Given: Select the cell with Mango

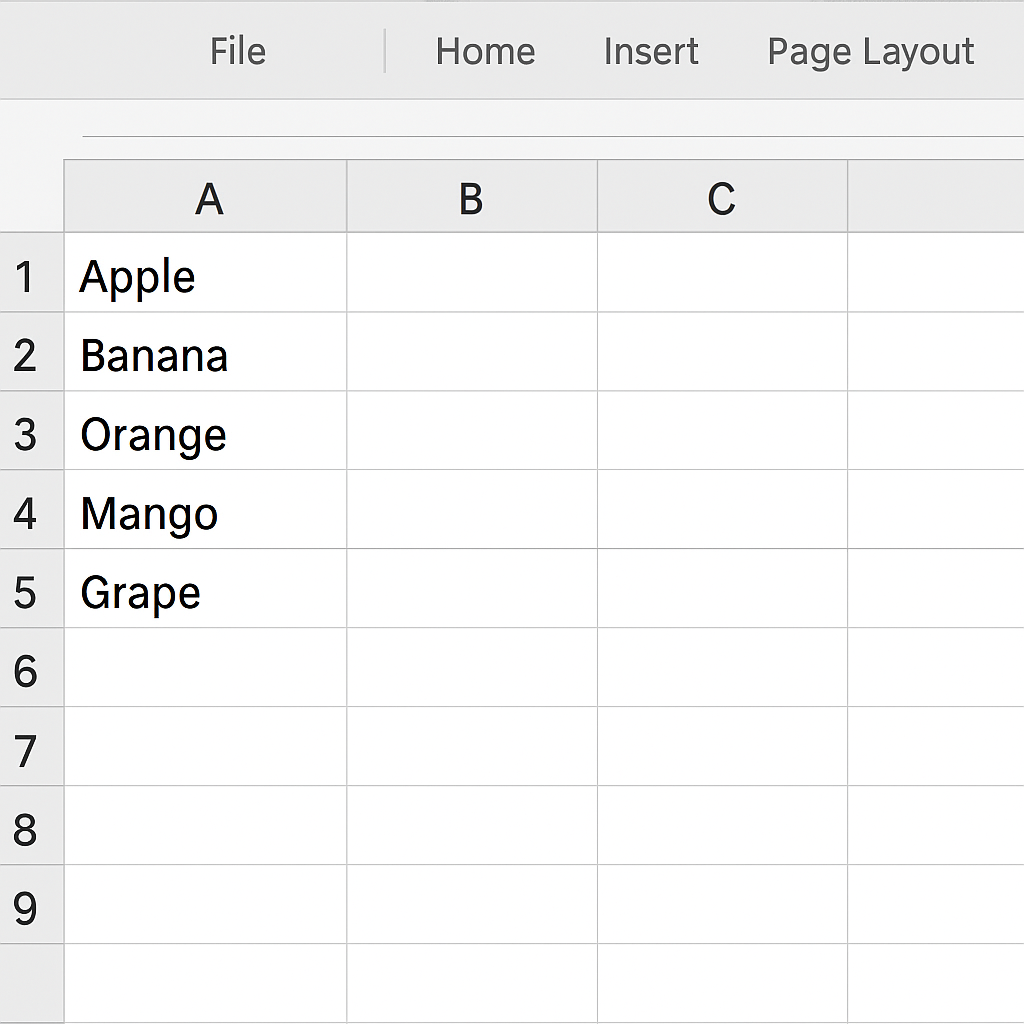Looking at the screenshot, I should pyautogui.click(x=206, y=509).
